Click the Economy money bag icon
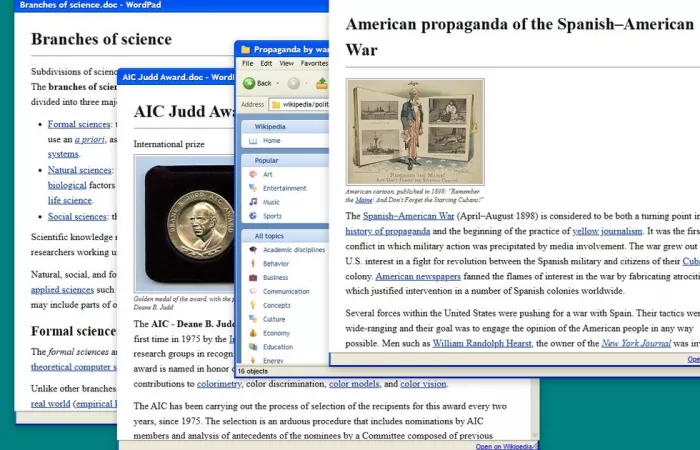Image resolution: width=700 pixels, height=450 pixels. (253, 333)
